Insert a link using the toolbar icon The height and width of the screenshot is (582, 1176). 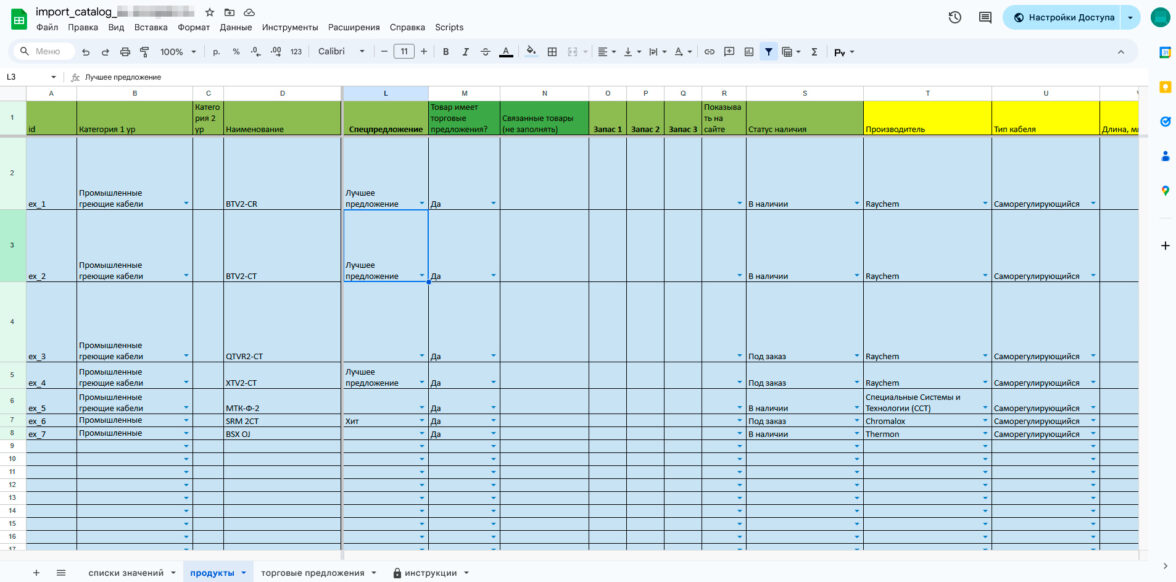[709, 51]
